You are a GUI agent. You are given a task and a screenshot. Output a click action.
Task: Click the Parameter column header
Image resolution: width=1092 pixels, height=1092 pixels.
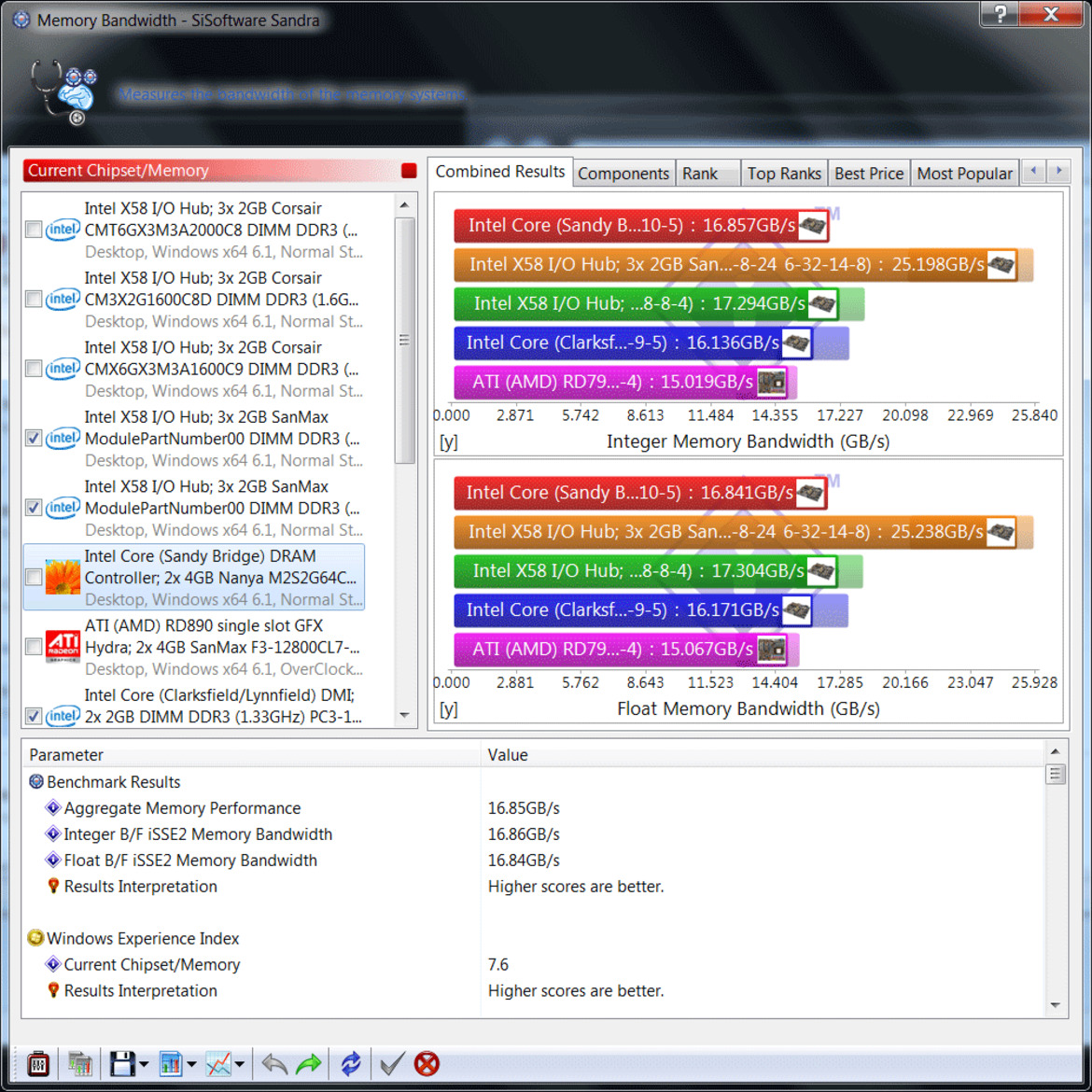pyautogui.click(x=251, y=755)
